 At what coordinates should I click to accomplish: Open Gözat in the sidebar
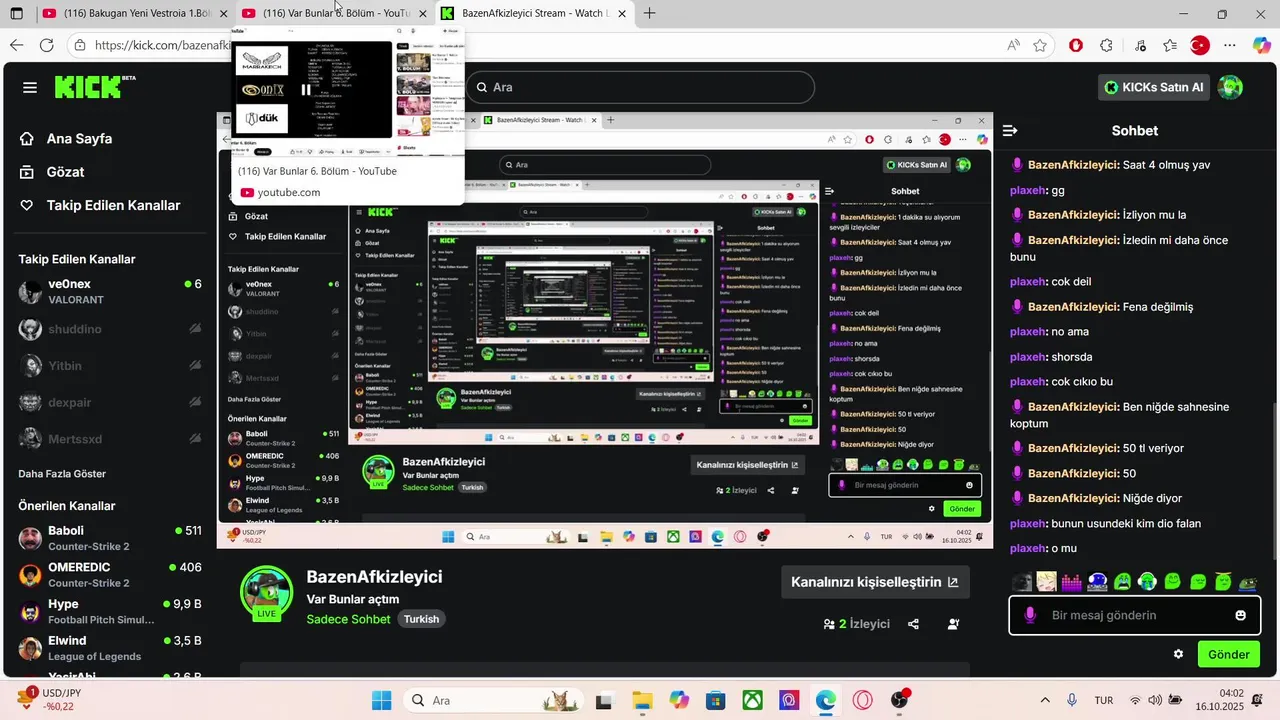coord(52,172)
